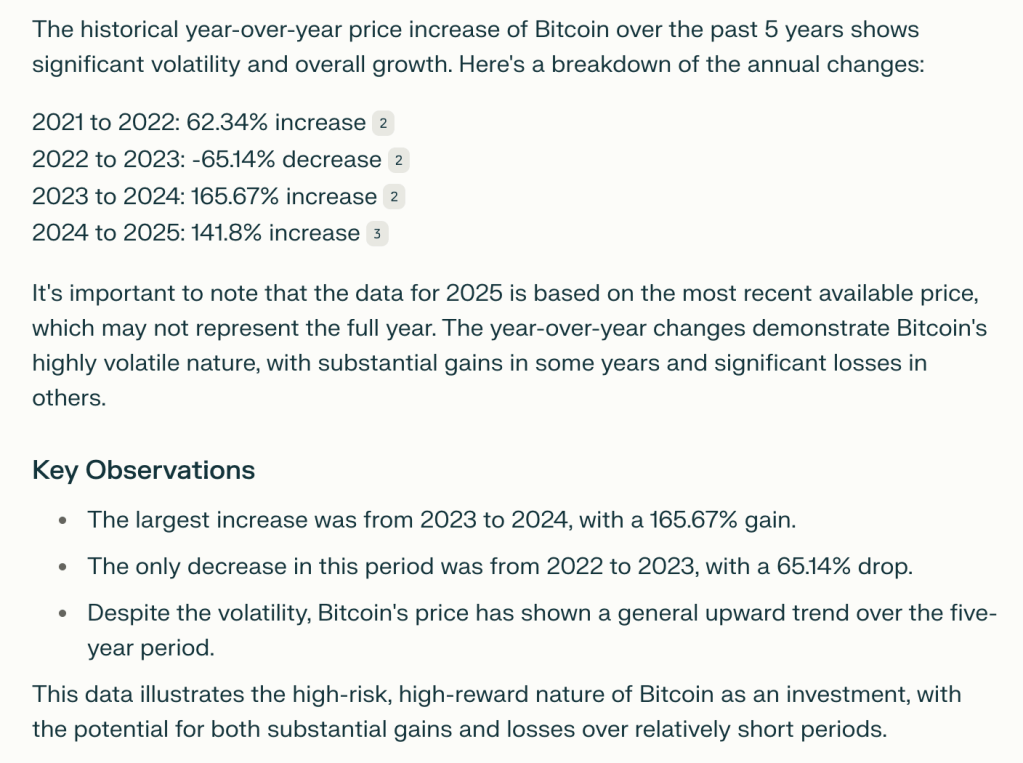
Task: Open citation 2 beside -65.14% decrease
Action: click(398, 161)
